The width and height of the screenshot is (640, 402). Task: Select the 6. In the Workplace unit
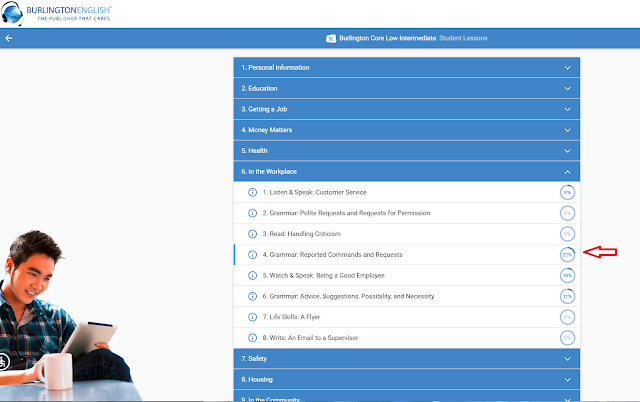tap(407, 171)
